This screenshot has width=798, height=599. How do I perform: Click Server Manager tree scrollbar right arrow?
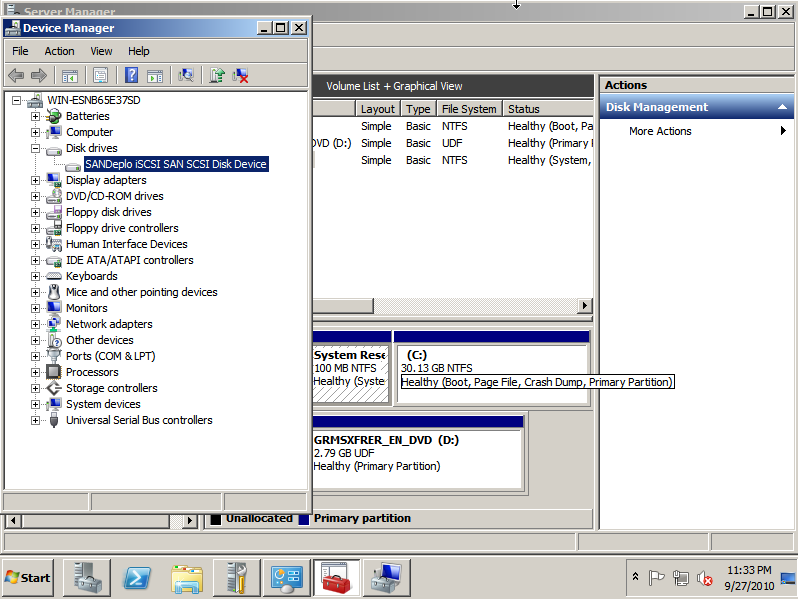[189, 521]
